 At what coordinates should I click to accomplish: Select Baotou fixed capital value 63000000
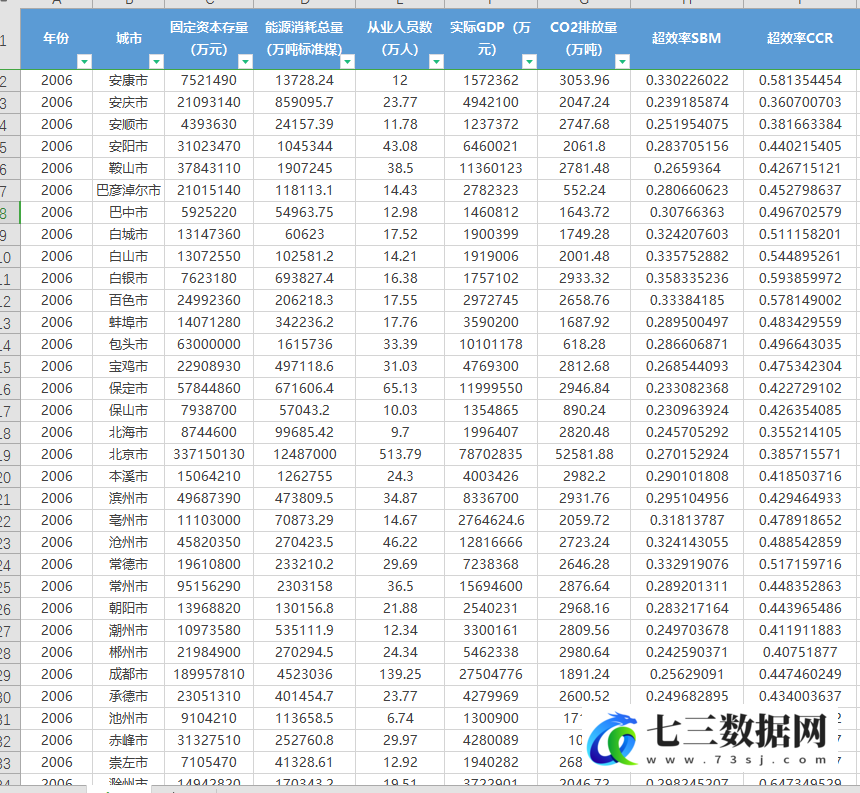tap(209, 344)
